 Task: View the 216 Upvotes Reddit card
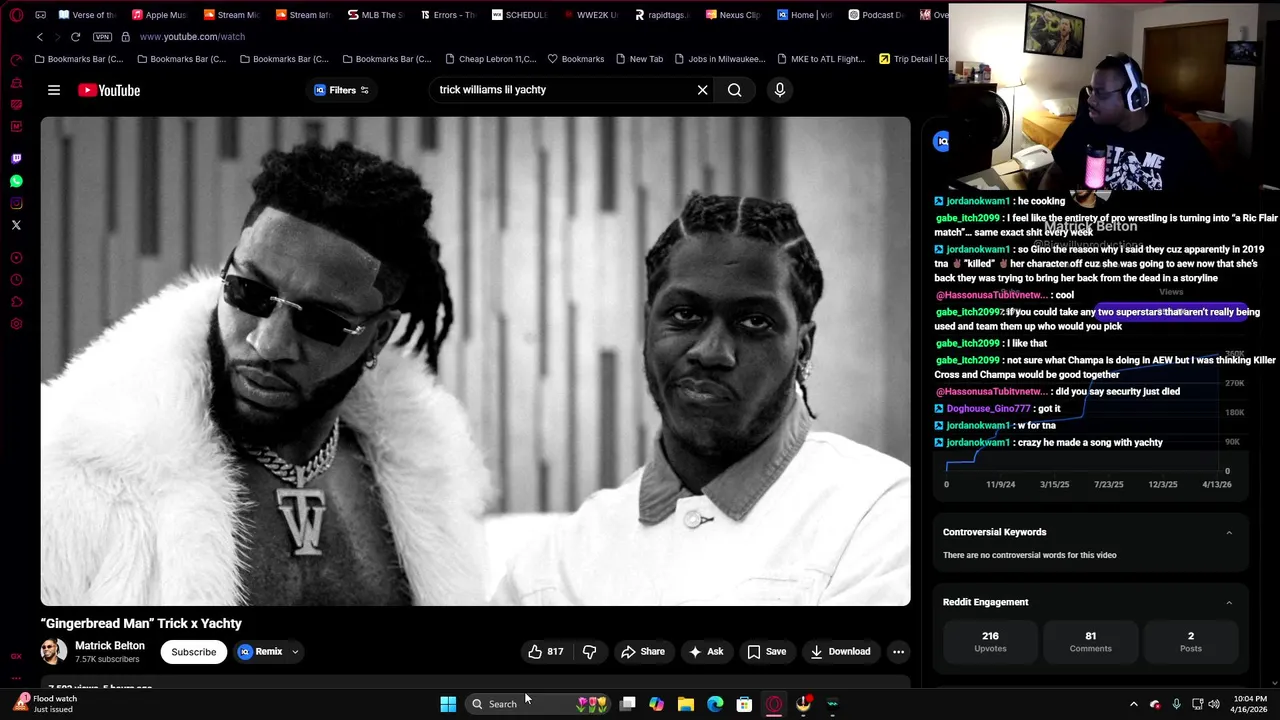[991, 642]
